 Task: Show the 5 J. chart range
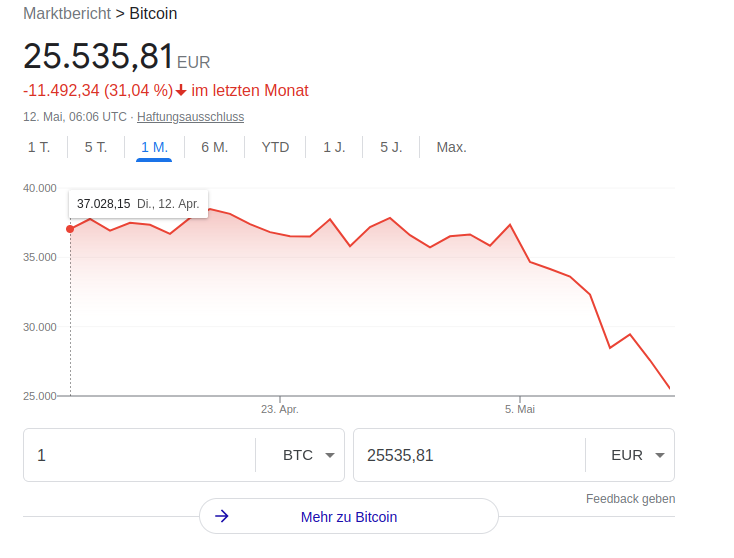(x=391, y=147)
